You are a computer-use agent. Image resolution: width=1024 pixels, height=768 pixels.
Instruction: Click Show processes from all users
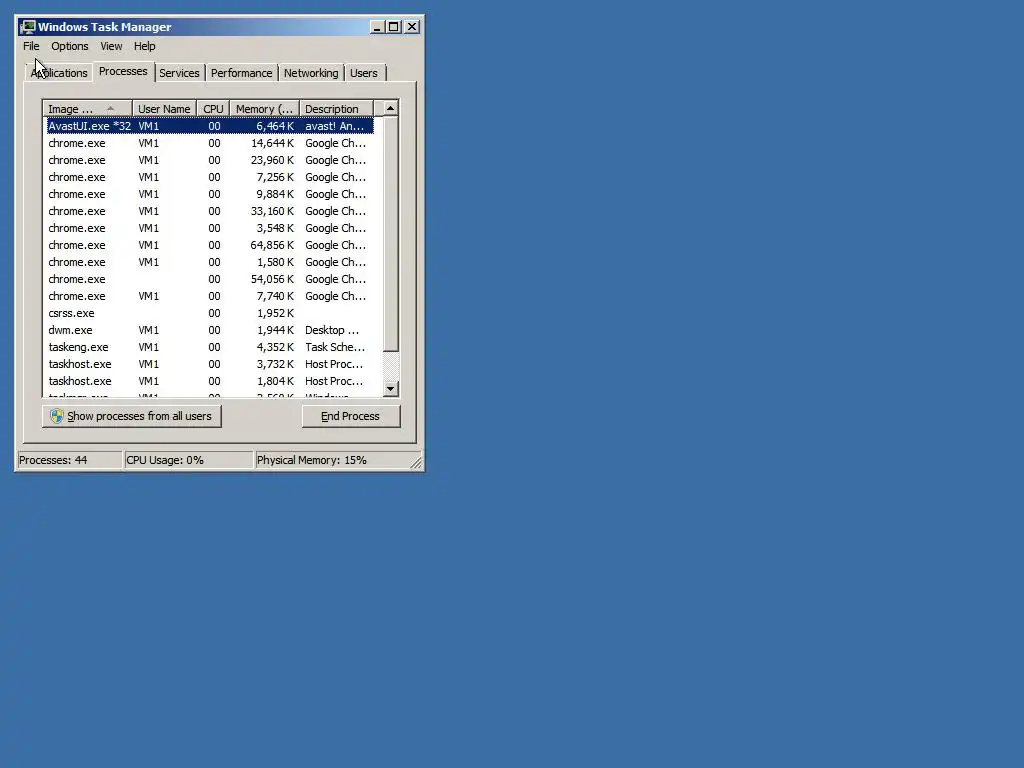132,416
